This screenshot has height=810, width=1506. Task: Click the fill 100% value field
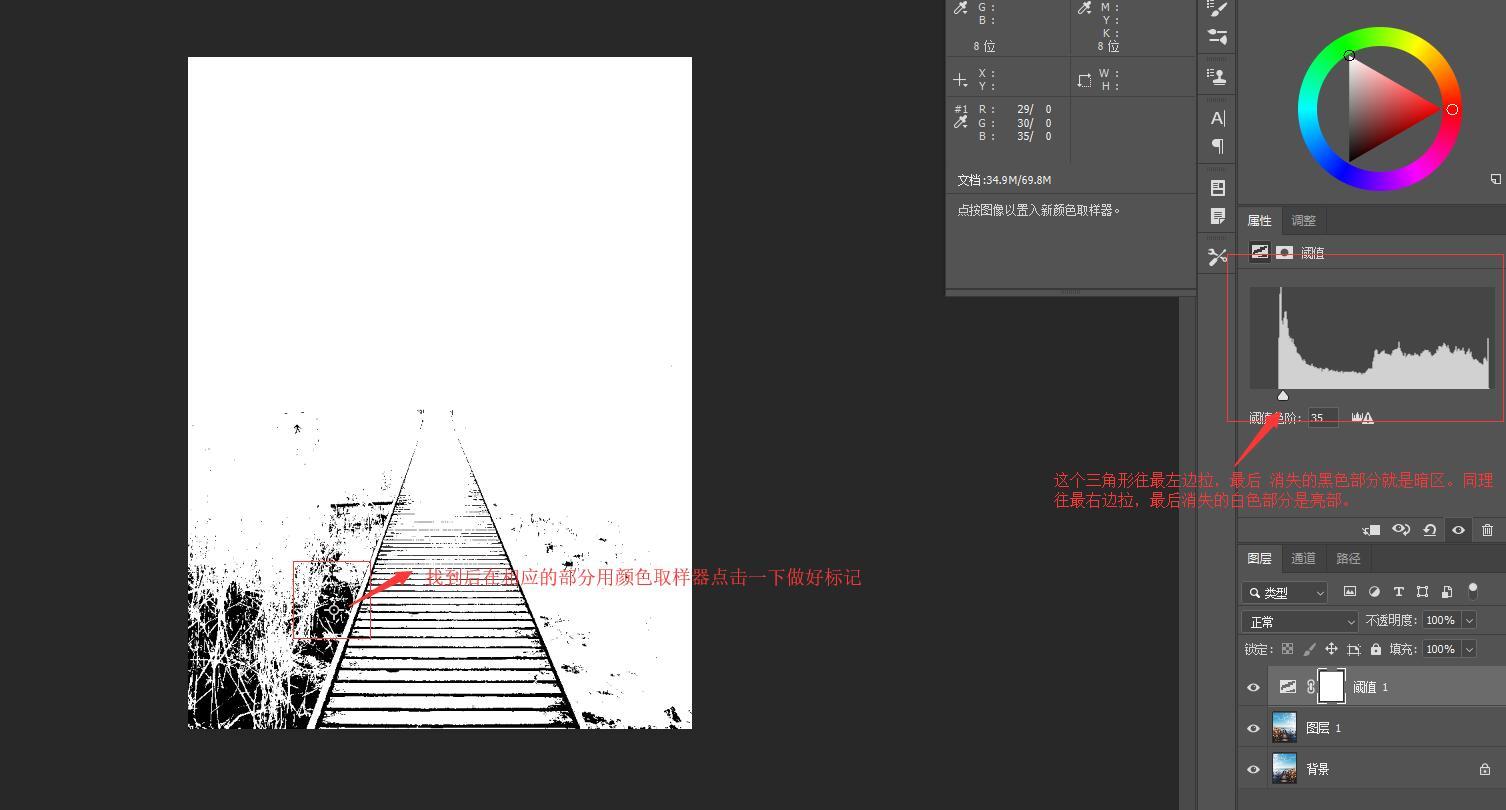1441,650
